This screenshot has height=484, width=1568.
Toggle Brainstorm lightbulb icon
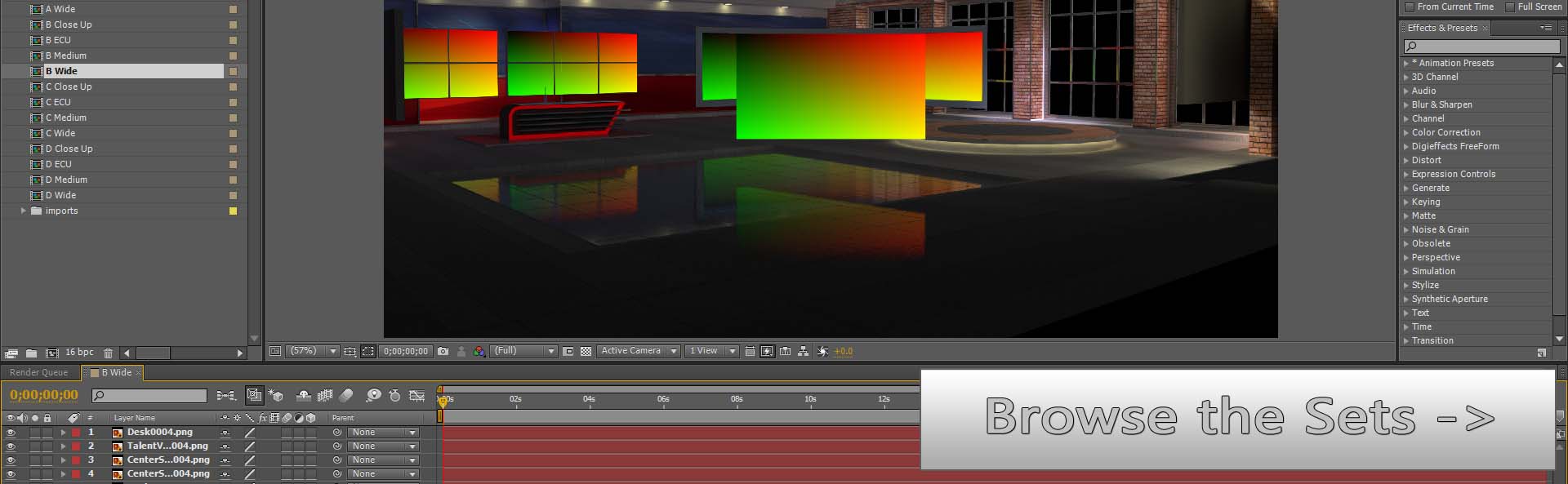[x=373, y=396]
